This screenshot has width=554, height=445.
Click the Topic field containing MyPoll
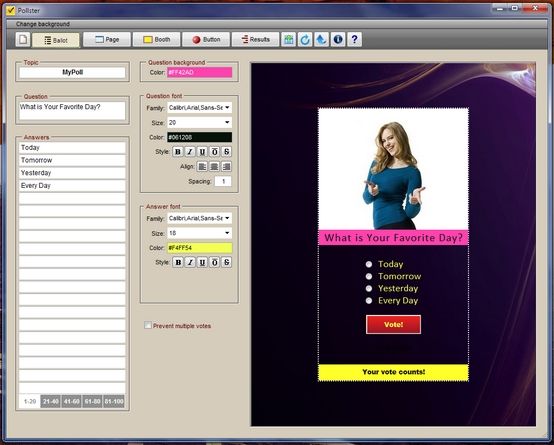[x=72, y=72]
